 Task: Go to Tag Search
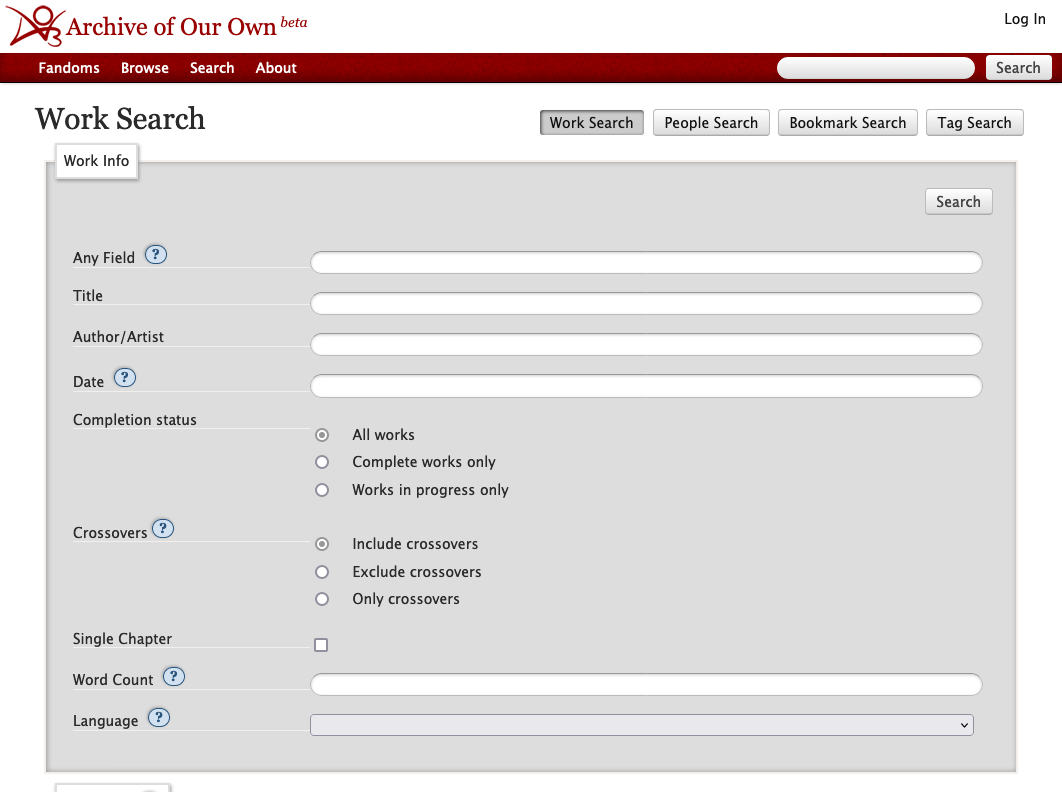(x=974, y=123)
